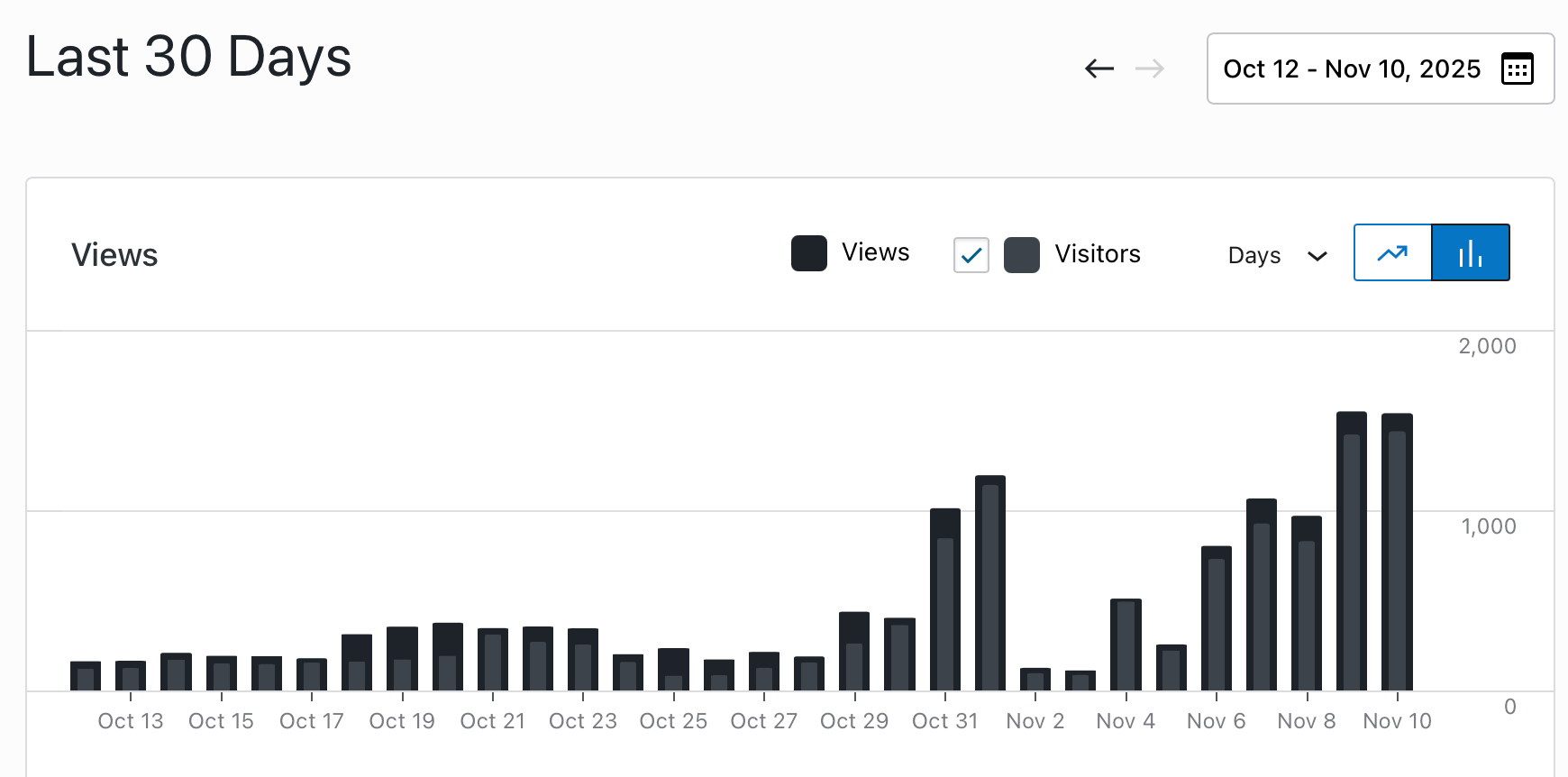Image resolution: width=1568 pixels, height=777 pixels.
Task: Expand the Days chevron arrow
Action: pyautogui.click(x=1317, y=256)
